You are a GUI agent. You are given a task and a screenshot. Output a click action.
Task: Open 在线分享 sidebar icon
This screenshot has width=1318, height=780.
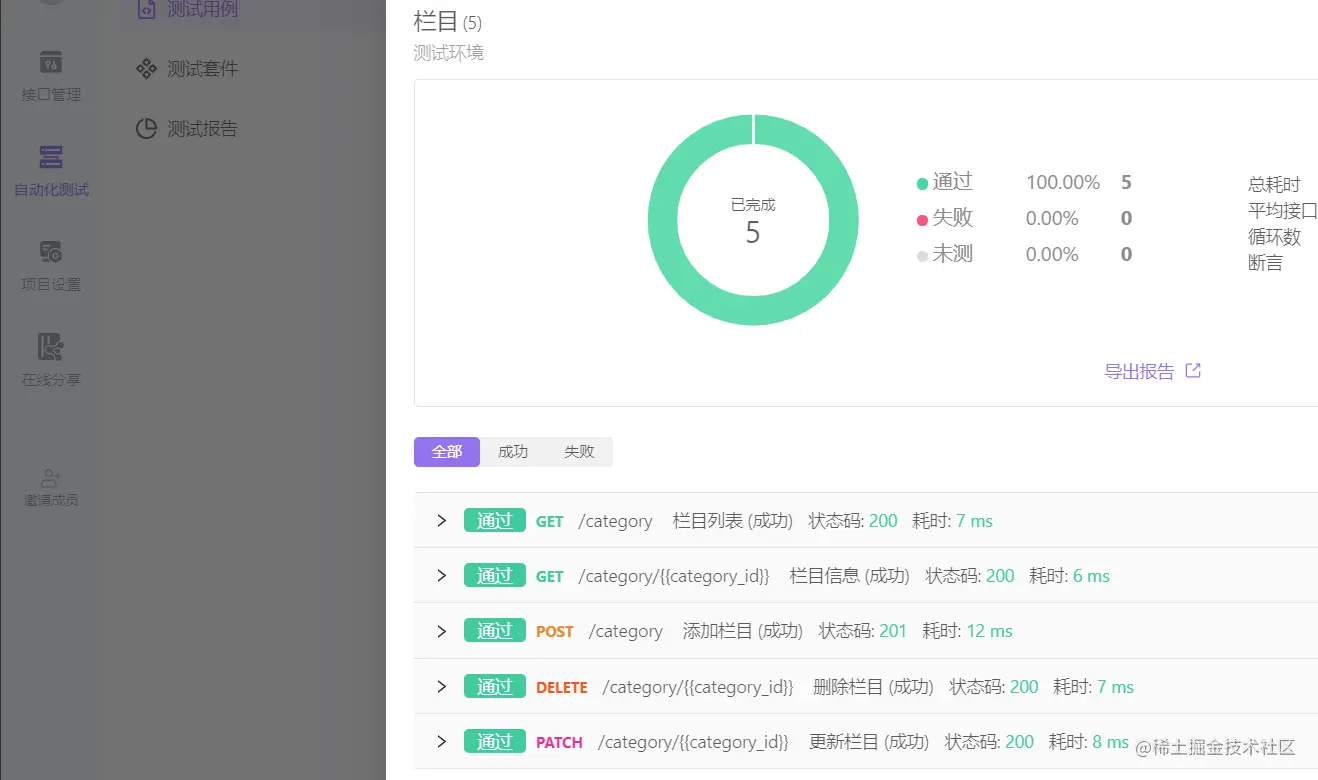click(x=51, y=347)
